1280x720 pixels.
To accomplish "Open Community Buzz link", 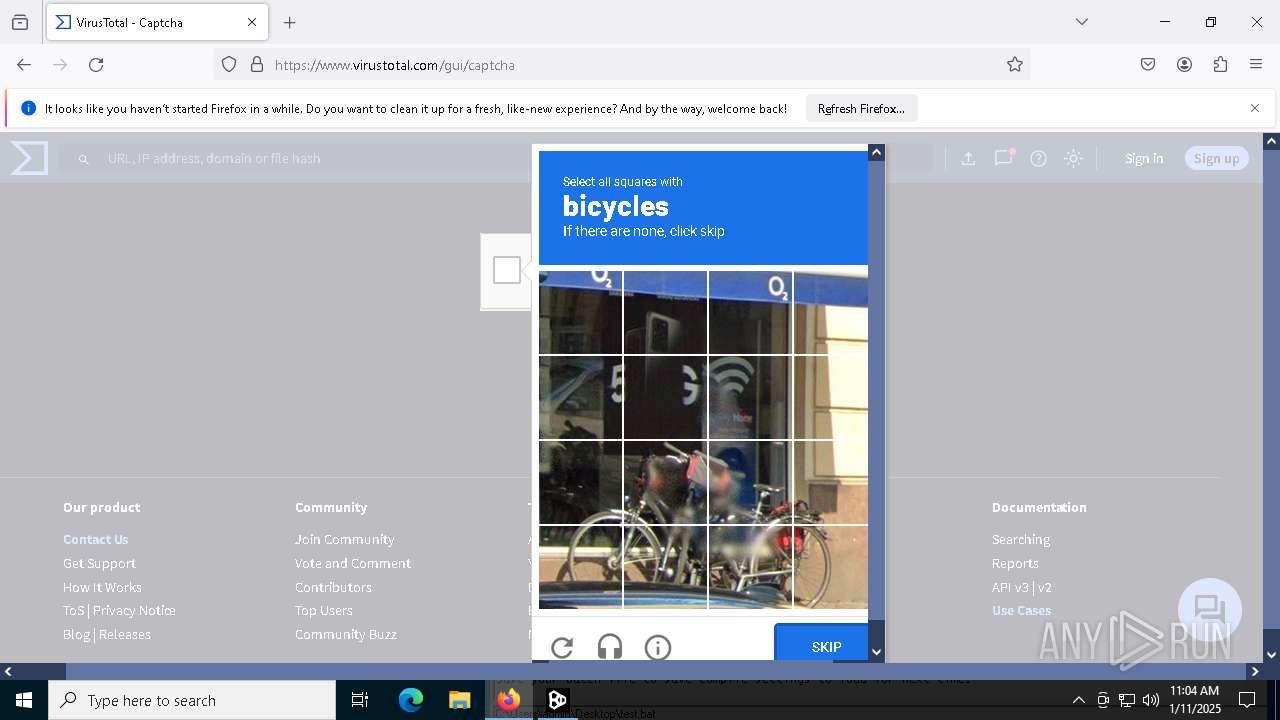I will pyautogui.click(x=346, y=634).
